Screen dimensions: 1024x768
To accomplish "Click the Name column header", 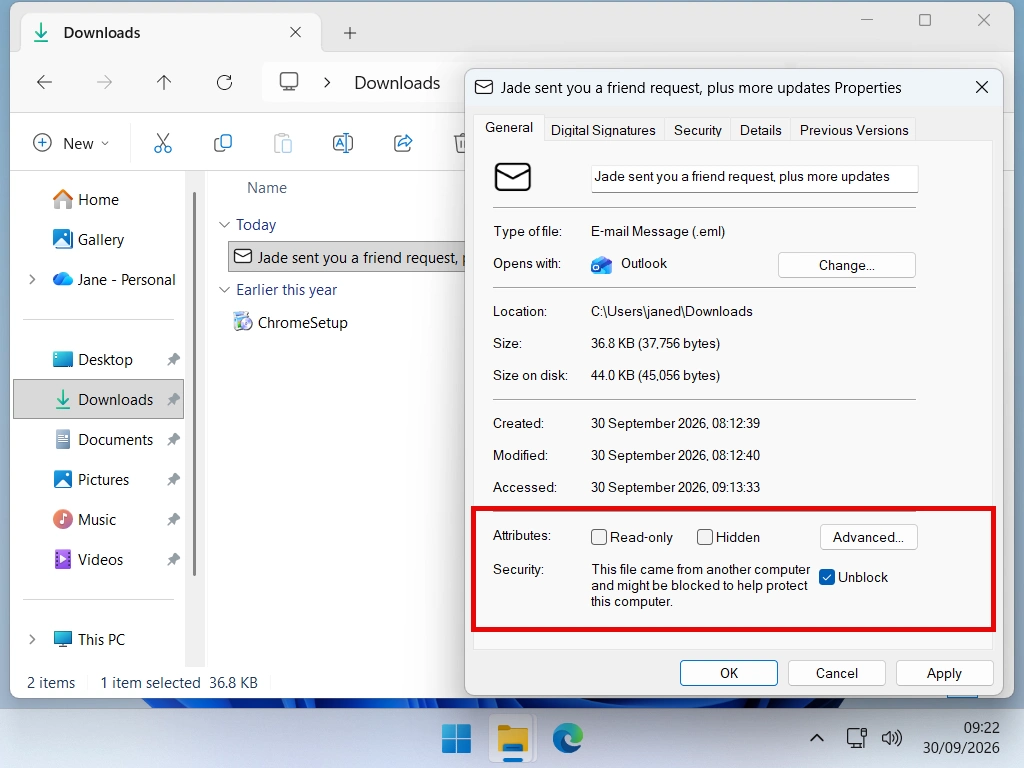I will 266,188.
